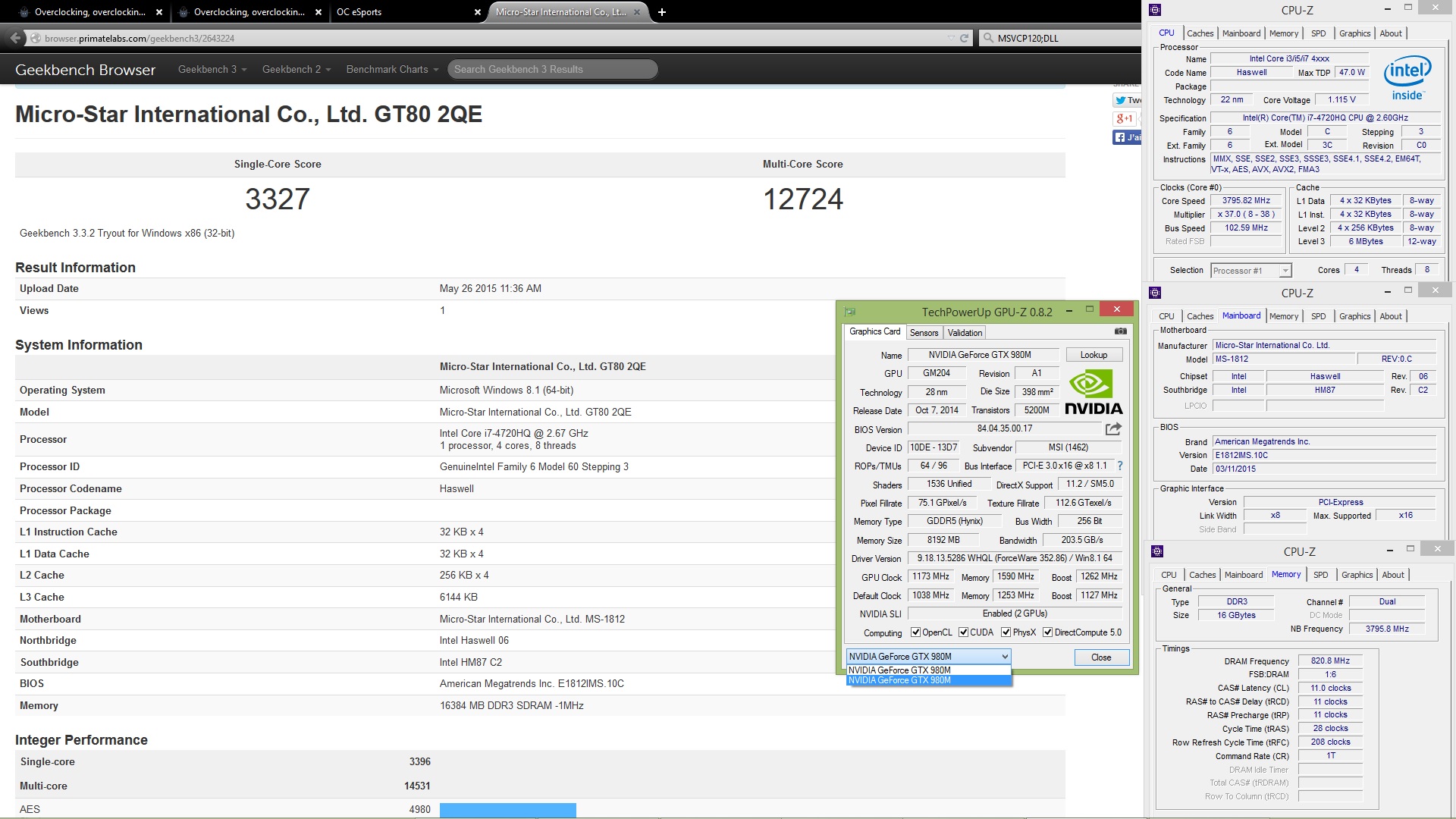This screenshot has width=1456, height=819.
Task: Take a GPU-Z screenshot with camera icon
Action: click(1120, 331)
